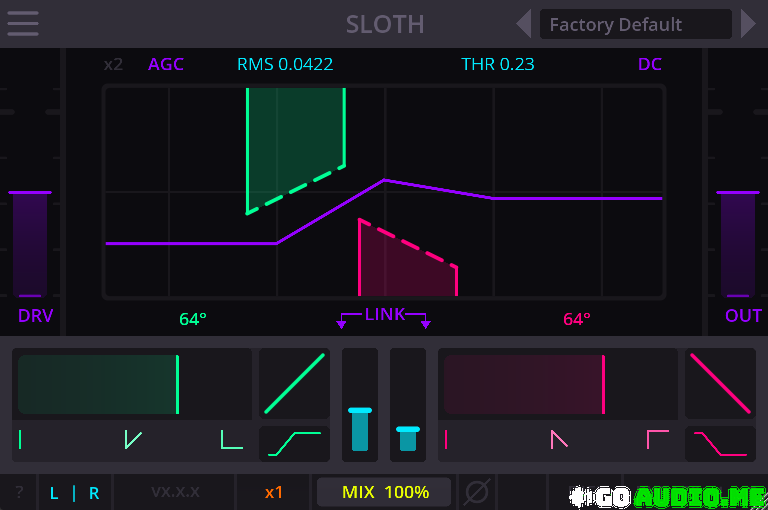This screenshot has height=510, width=768.
Task: Click the green soft-step curve icon
Action: [294, 443]
